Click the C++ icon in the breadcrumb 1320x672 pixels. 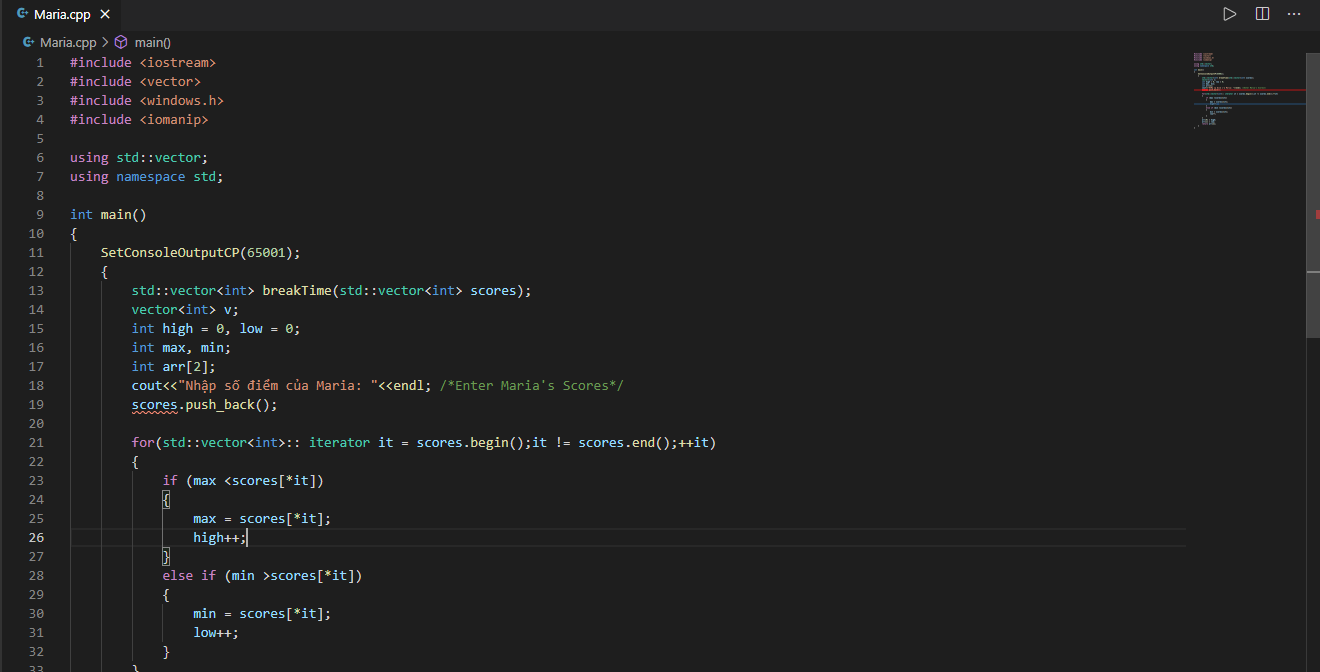28,42
